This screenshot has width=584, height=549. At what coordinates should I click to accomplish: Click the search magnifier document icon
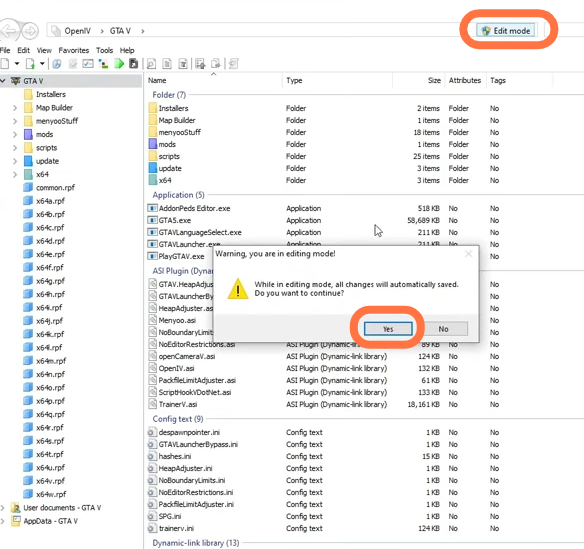coord(151,64)
